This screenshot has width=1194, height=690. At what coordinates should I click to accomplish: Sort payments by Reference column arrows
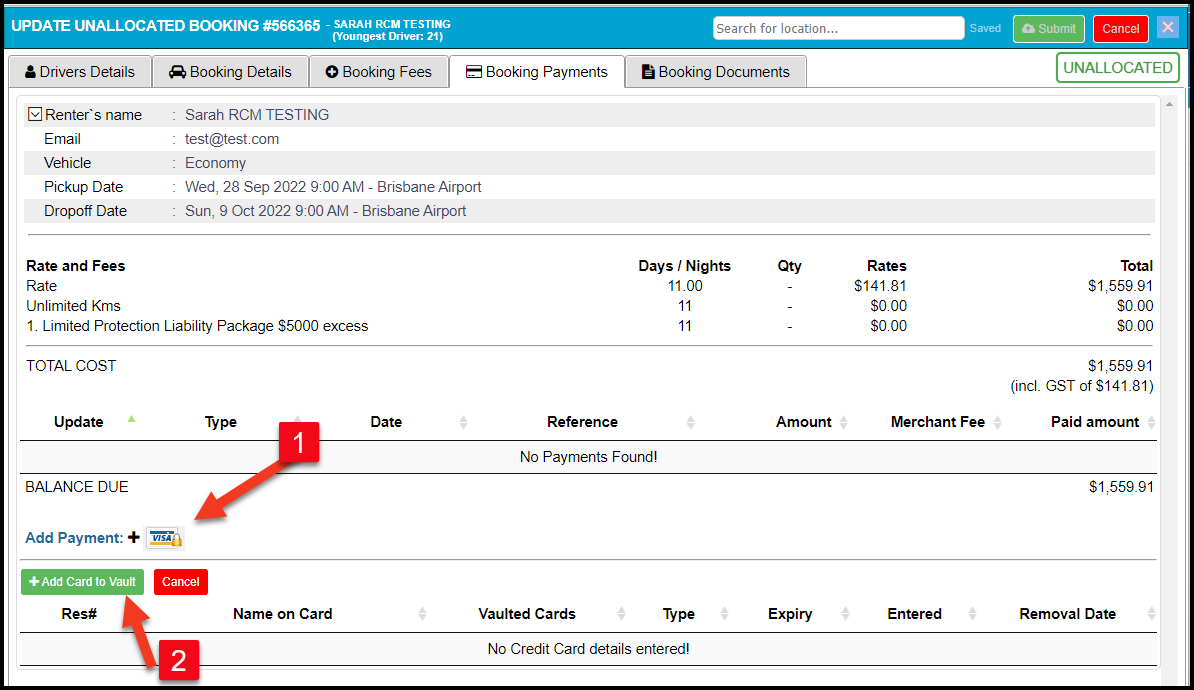691,423
